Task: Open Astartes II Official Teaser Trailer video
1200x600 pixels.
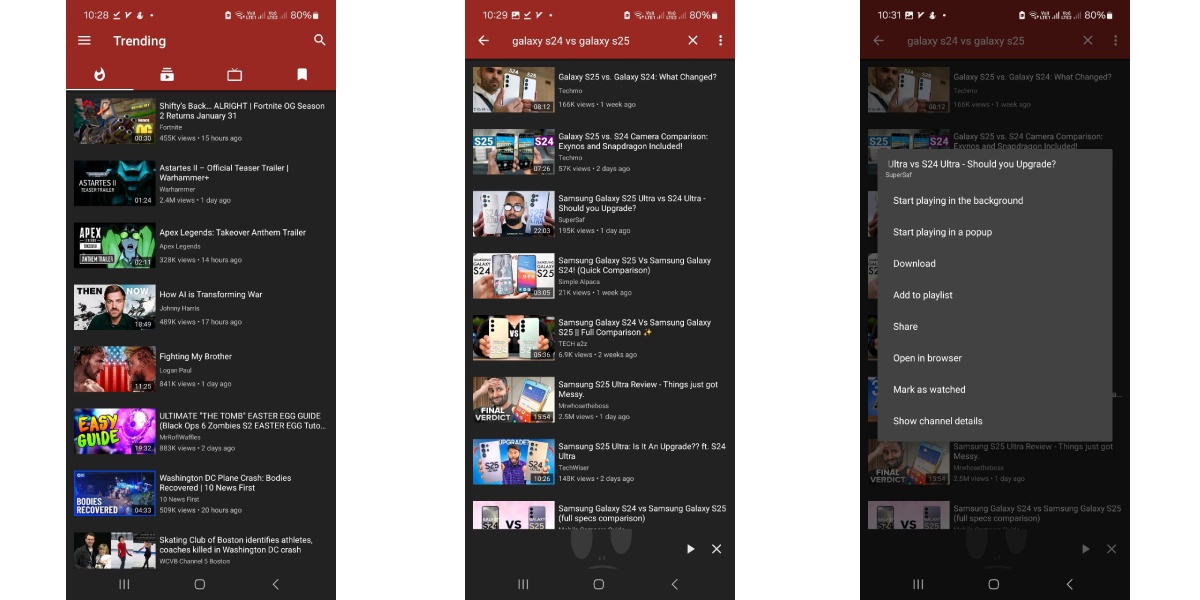Action: coord(201,183)
